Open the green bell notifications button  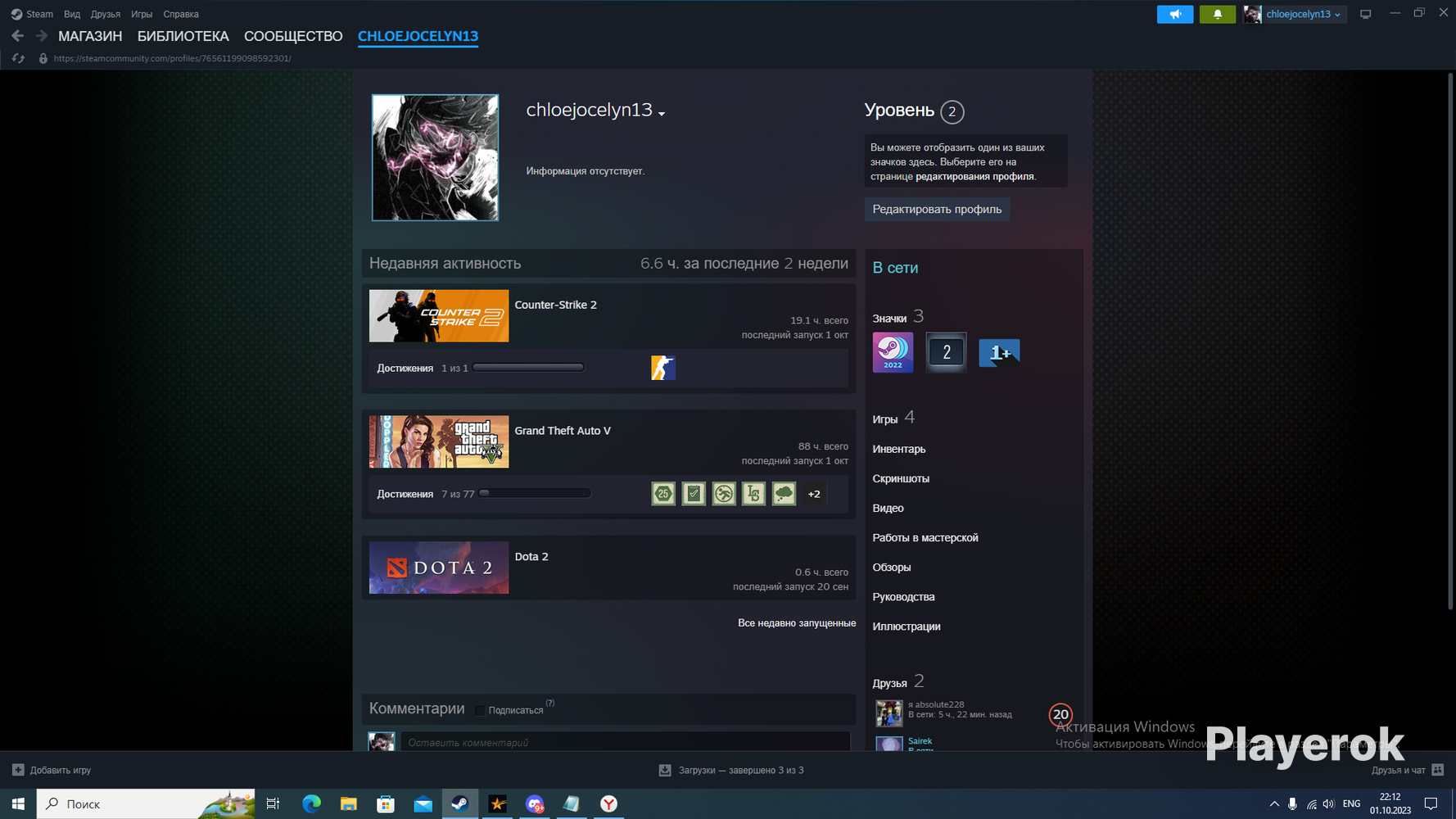coord(1218,14)
